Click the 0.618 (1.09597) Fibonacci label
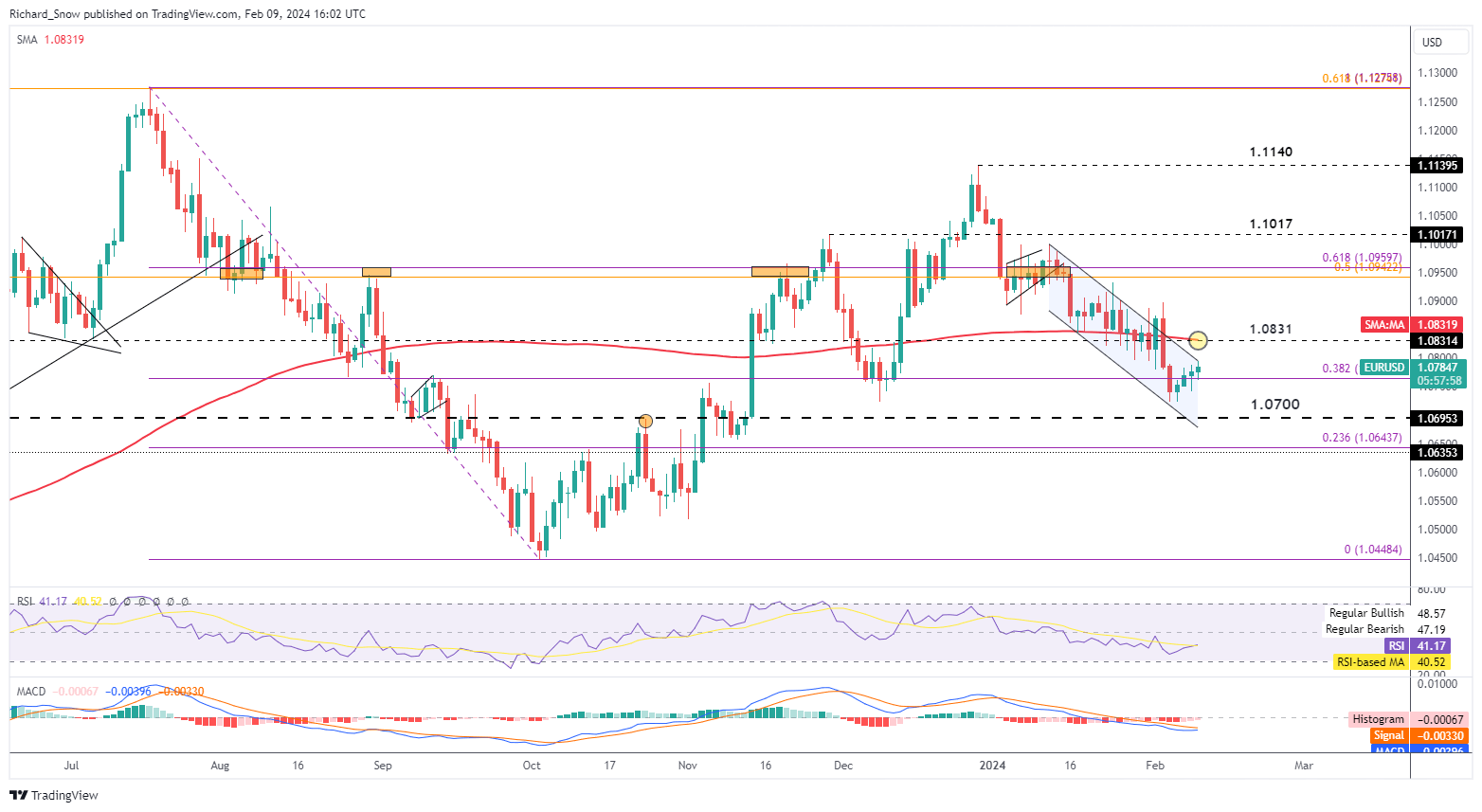The width and height of the screenshot is (1482, 812). coord(1362,258)
